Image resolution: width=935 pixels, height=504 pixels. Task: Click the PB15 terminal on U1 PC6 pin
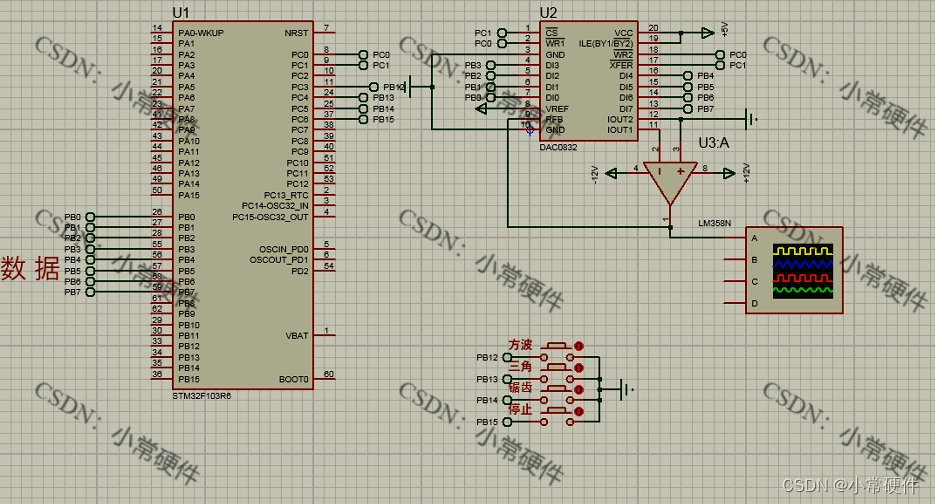pos(363,119)
